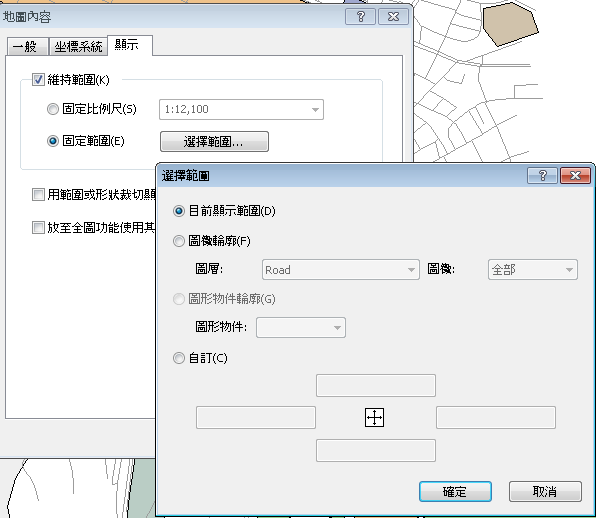The height and width of the screenshot is (518, 596).
Task: Switch to the 一般 tab
Action: [x=27, y=47]
